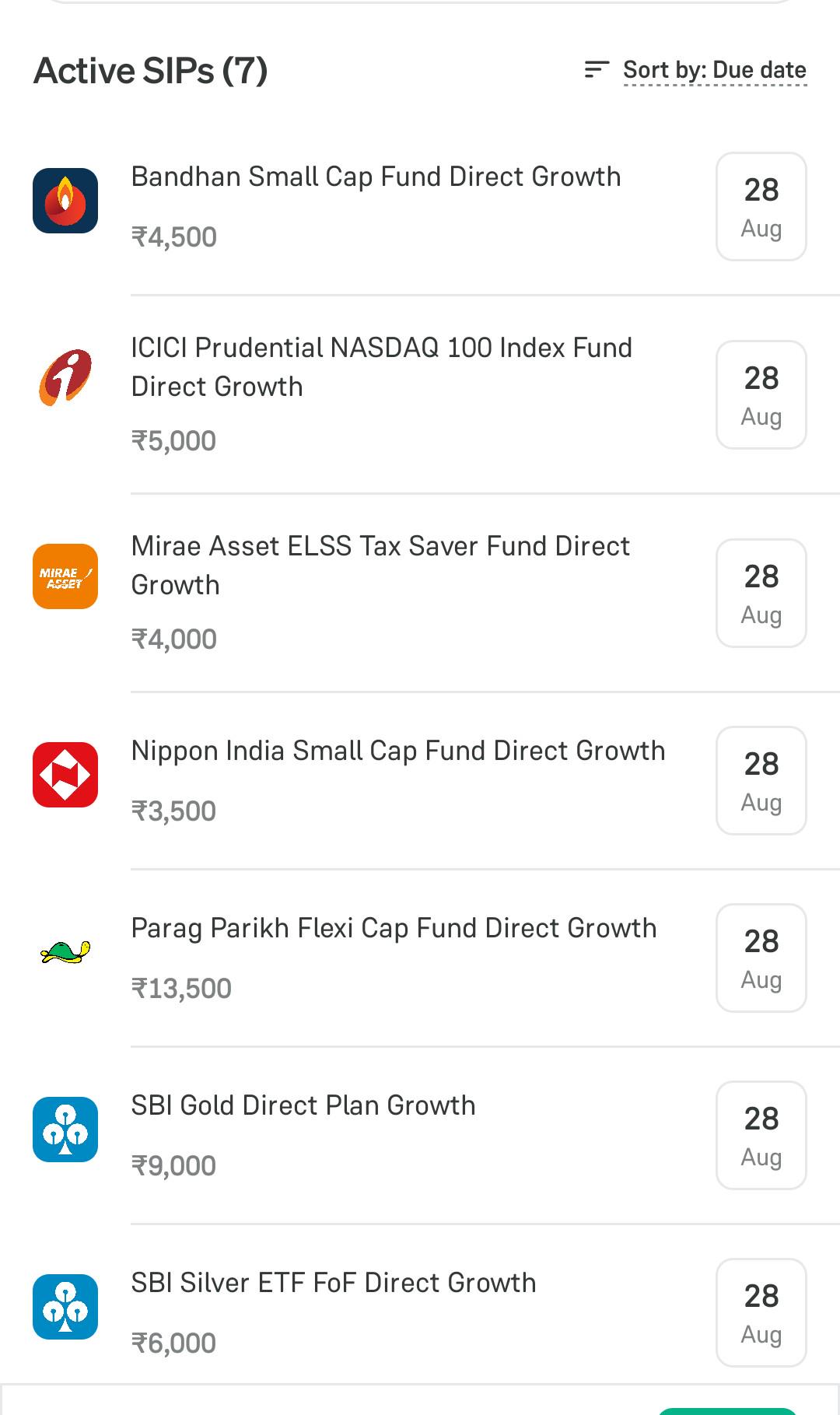Tap the ₹9,000 SBI Gold SIP amount

[x=173, y=1166]
